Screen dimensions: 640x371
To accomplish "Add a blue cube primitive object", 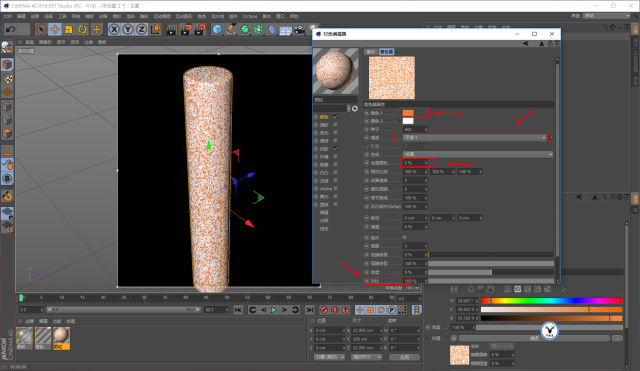I will (x=218, y=29).
